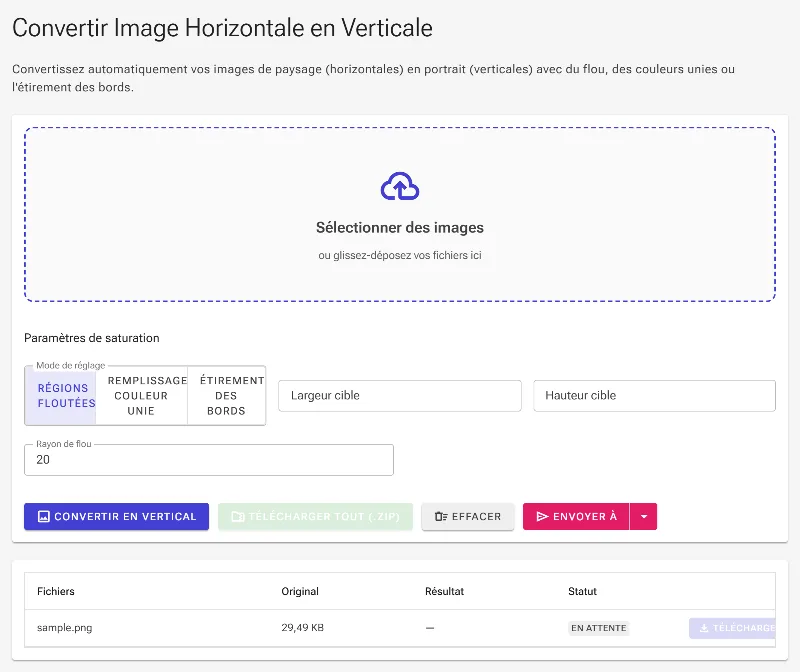
Task: Focus the 'Largeur cible' input field
Action: 400,395
